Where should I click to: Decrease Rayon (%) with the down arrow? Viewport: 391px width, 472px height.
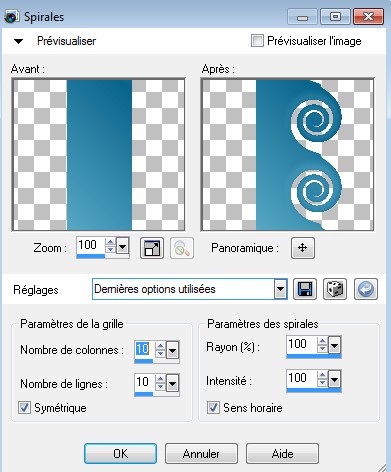click(322, 348)
